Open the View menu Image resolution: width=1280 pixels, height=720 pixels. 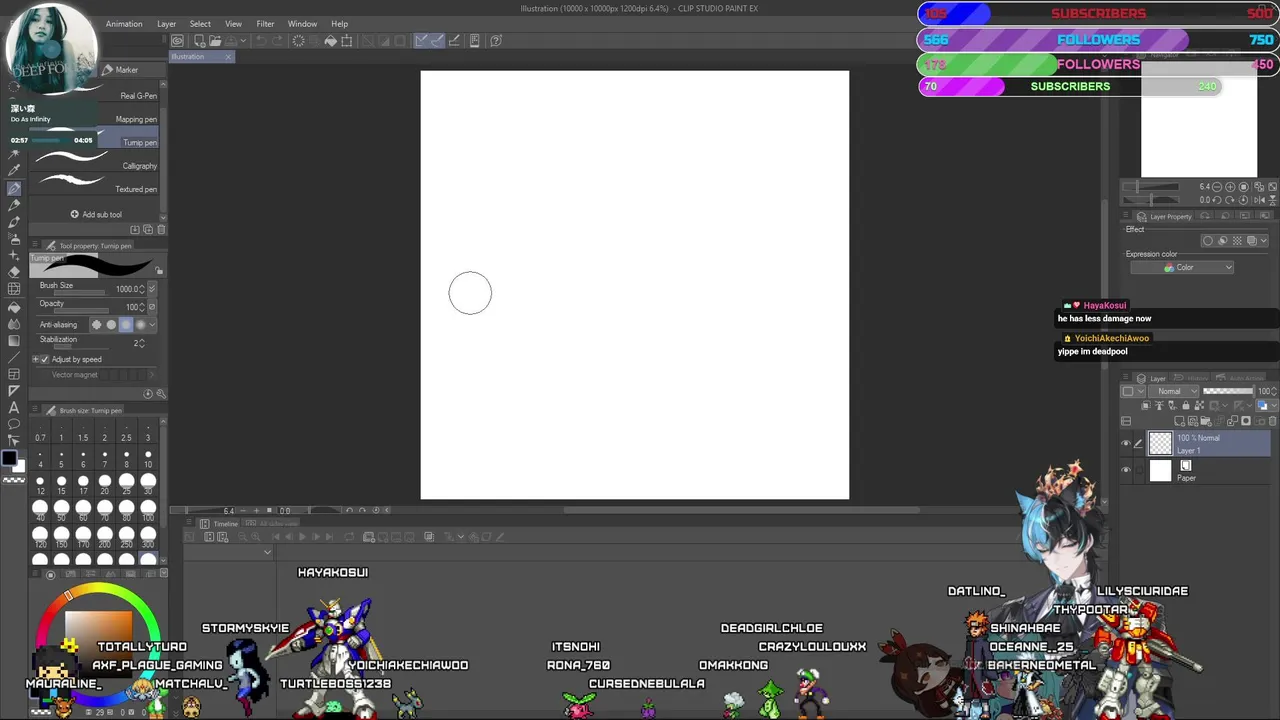(233, 24)
